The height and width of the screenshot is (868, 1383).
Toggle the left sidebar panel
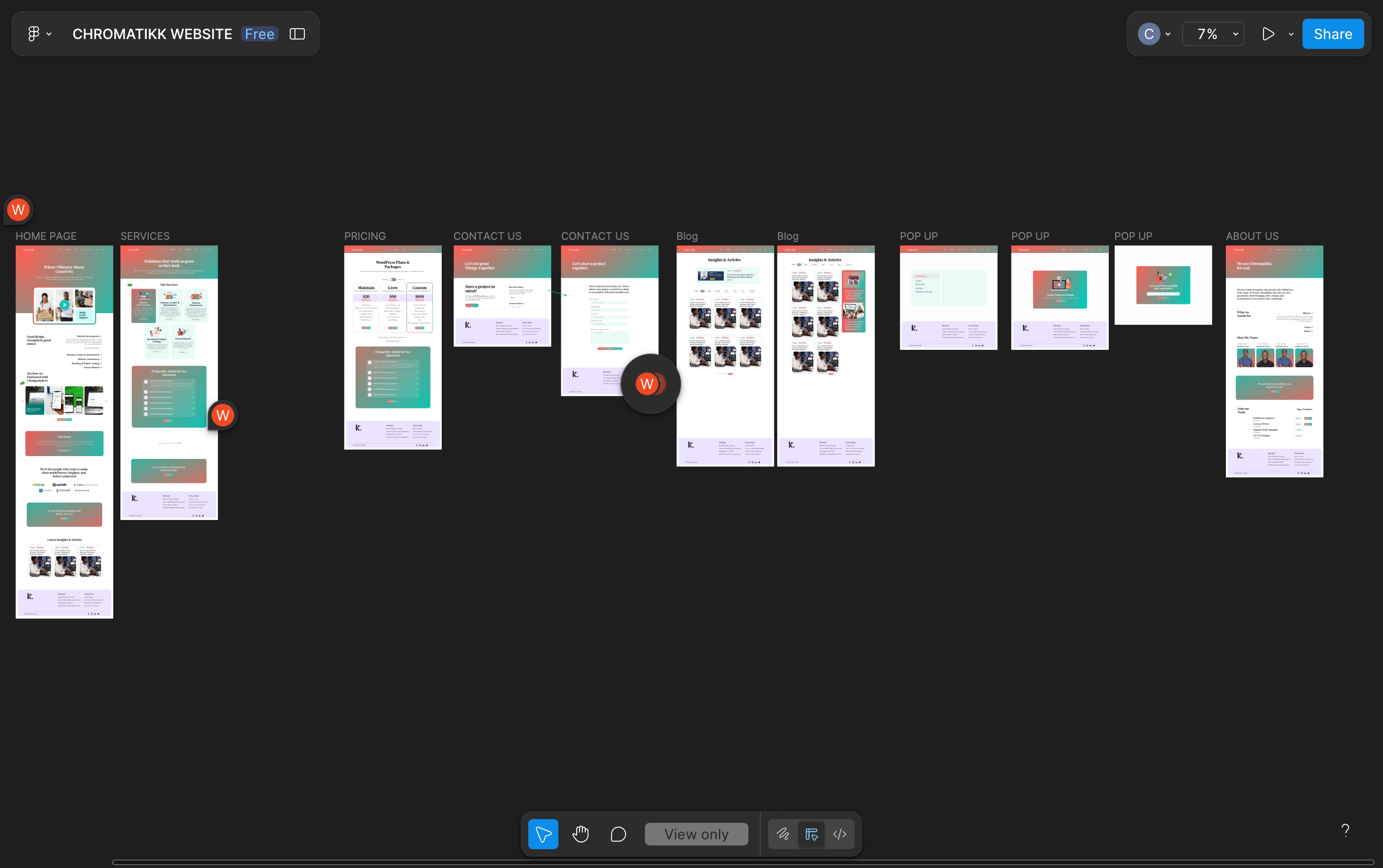[297, 34]
